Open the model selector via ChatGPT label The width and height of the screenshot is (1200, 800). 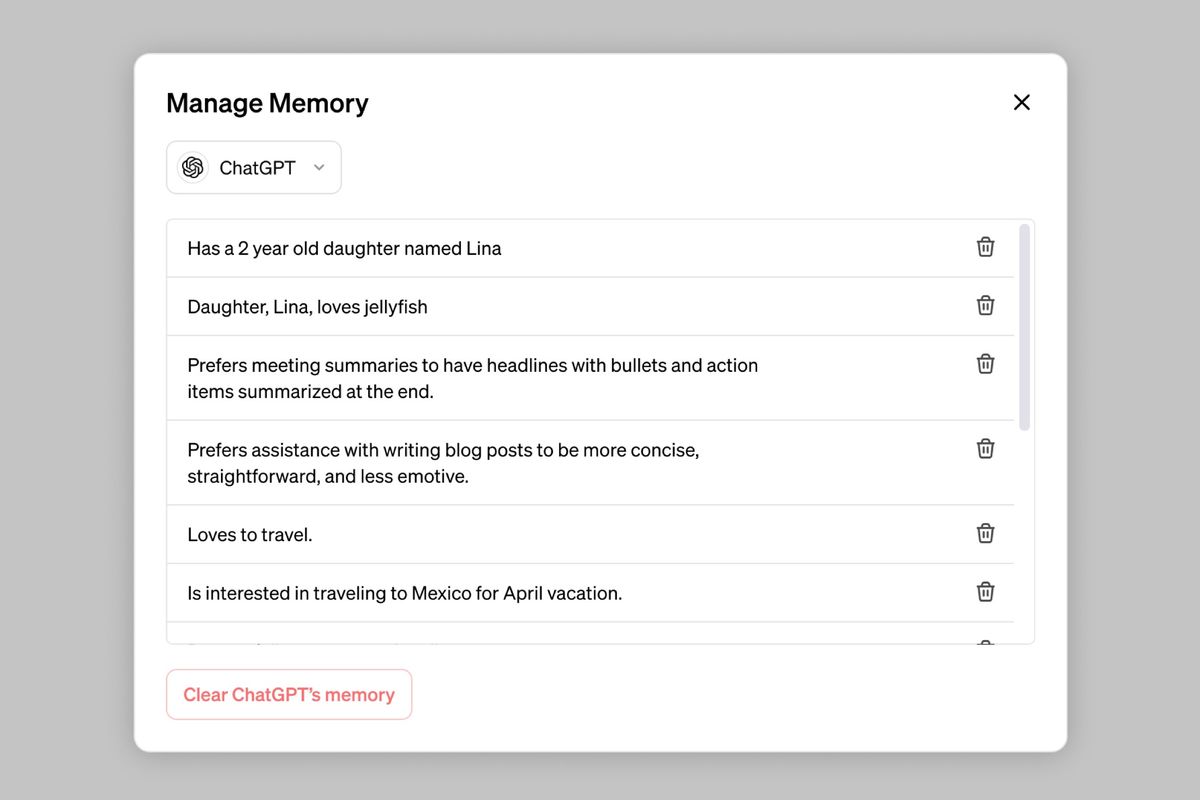pyautogui.click(x=257, y=168)
